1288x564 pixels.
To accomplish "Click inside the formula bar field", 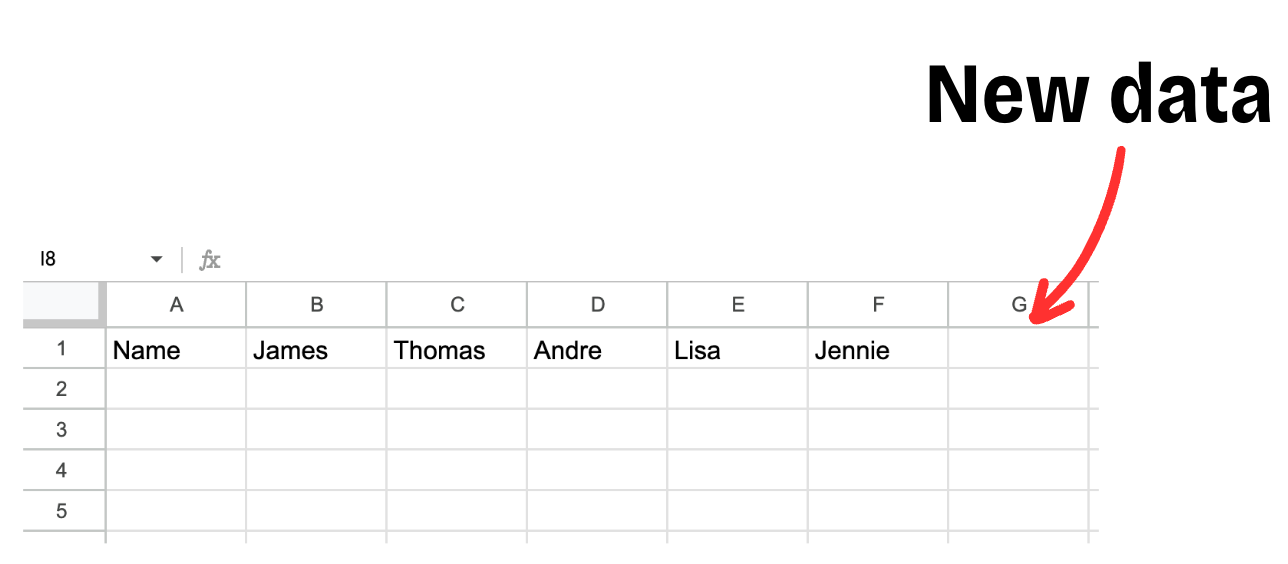I will click(x=660, y=260).
